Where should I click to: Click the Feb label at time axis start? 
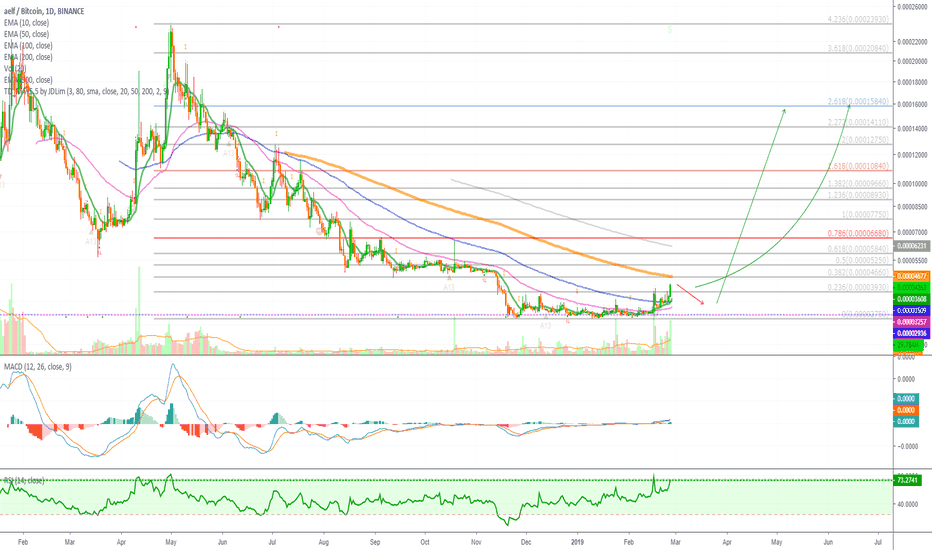click(x=23, y=542)
